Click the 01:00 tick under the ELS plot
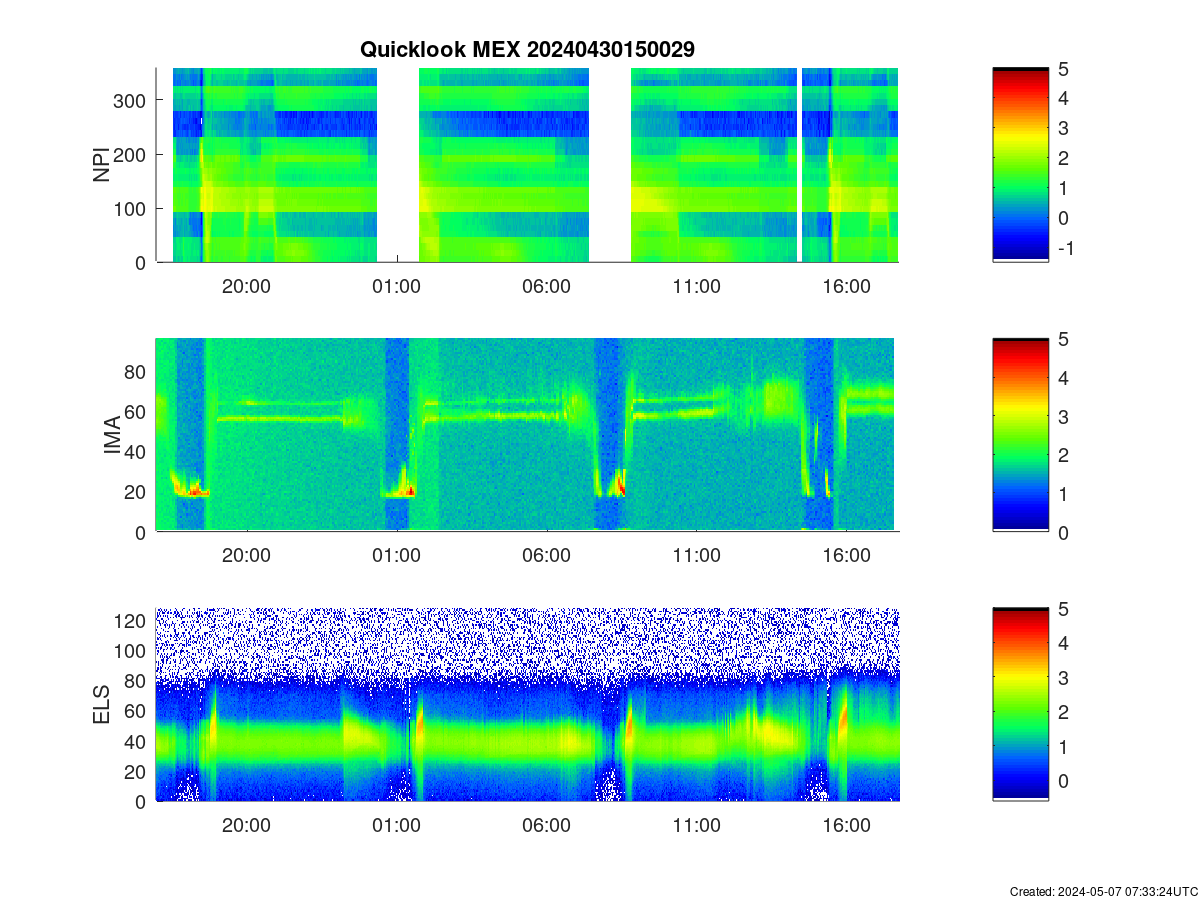Viewport: 1200px width, 900px height. [x=396, y=826]
